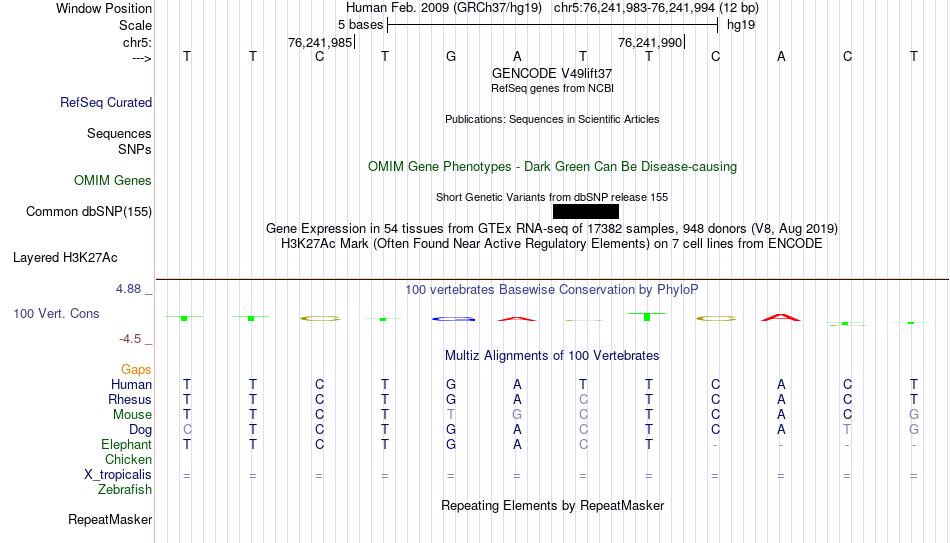Image resolution: width=950 pixels, height=543 pixels.
Task: Click the 76,241,990 coordinate marker
Action: [650, 42]
